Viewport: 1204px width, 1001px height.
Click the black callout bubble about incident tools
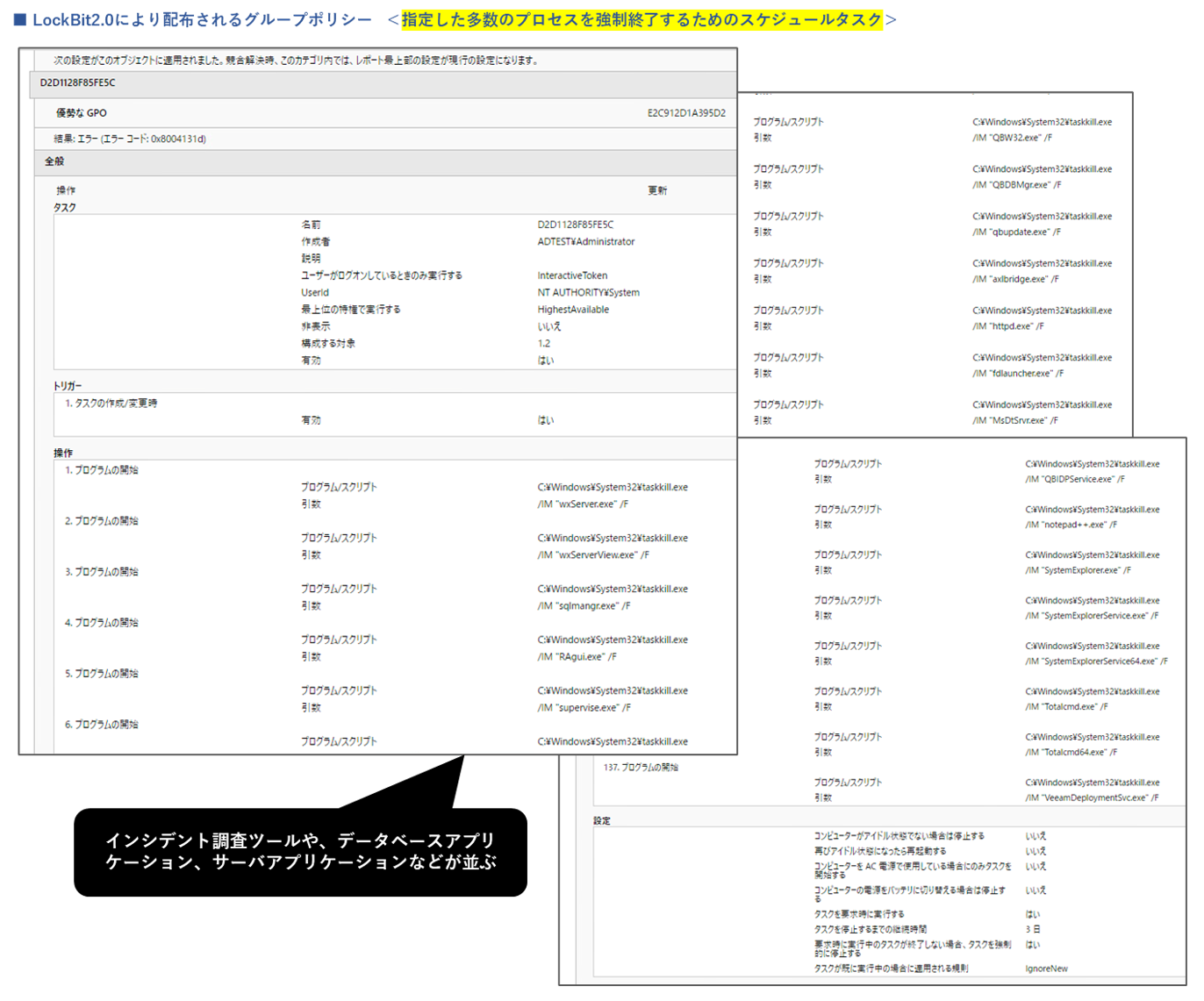click(x=300, y=852)
